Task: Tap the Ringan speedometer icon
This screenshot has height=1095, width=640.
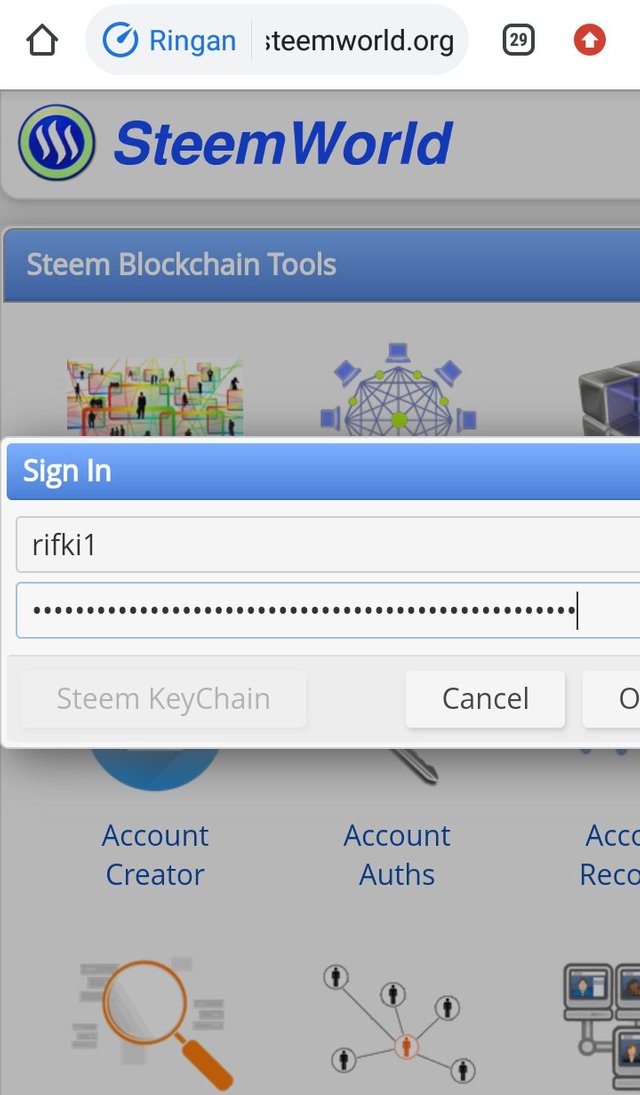Action: (x=119, y=41)
